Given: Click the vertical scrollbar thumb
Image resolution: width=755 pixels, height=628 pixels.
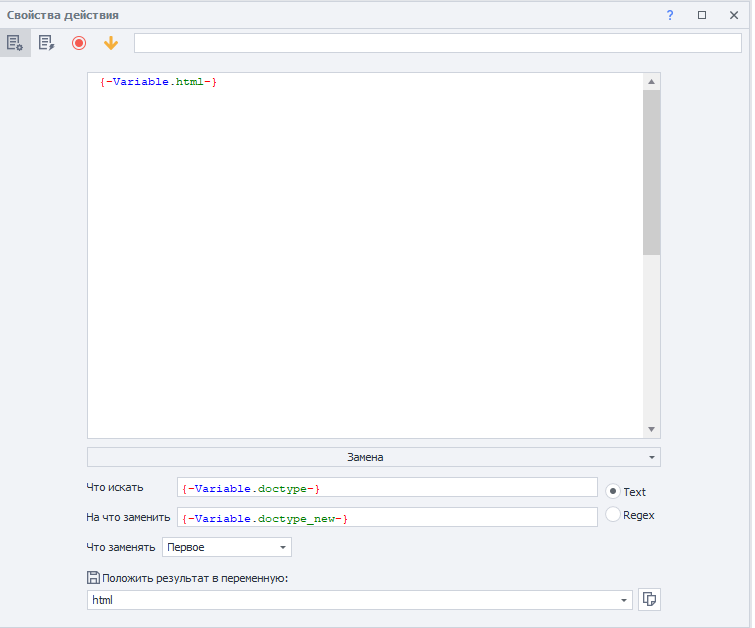Looking at the screenshot, I should (651, 172).
